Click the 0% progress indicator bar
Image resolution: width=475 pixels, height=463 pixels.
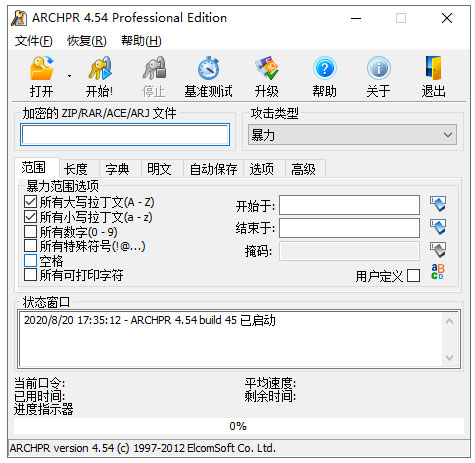point(239,426)
